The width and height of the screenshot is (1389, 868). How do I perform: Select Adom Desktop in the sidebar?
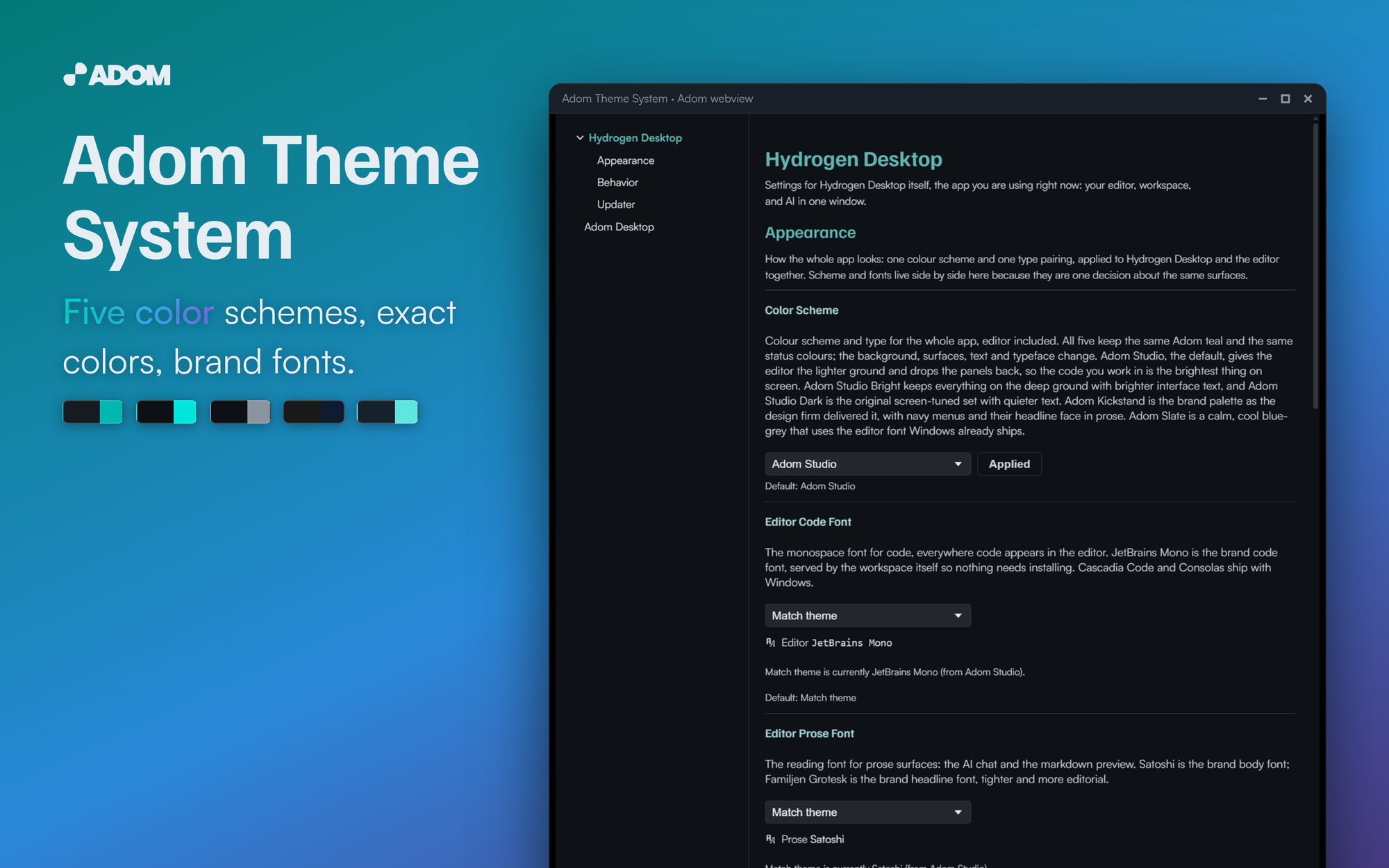click(x=619, y=227)
